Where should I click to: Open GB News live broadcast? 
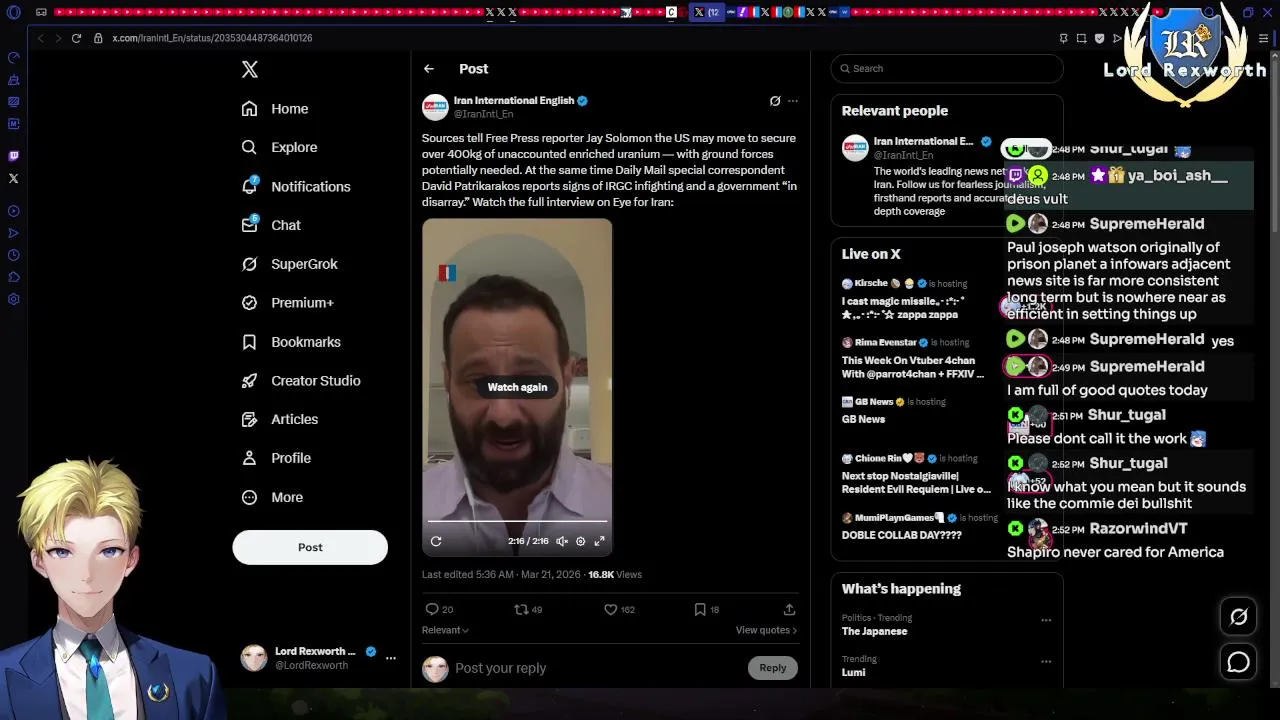[x=915, y=410]
